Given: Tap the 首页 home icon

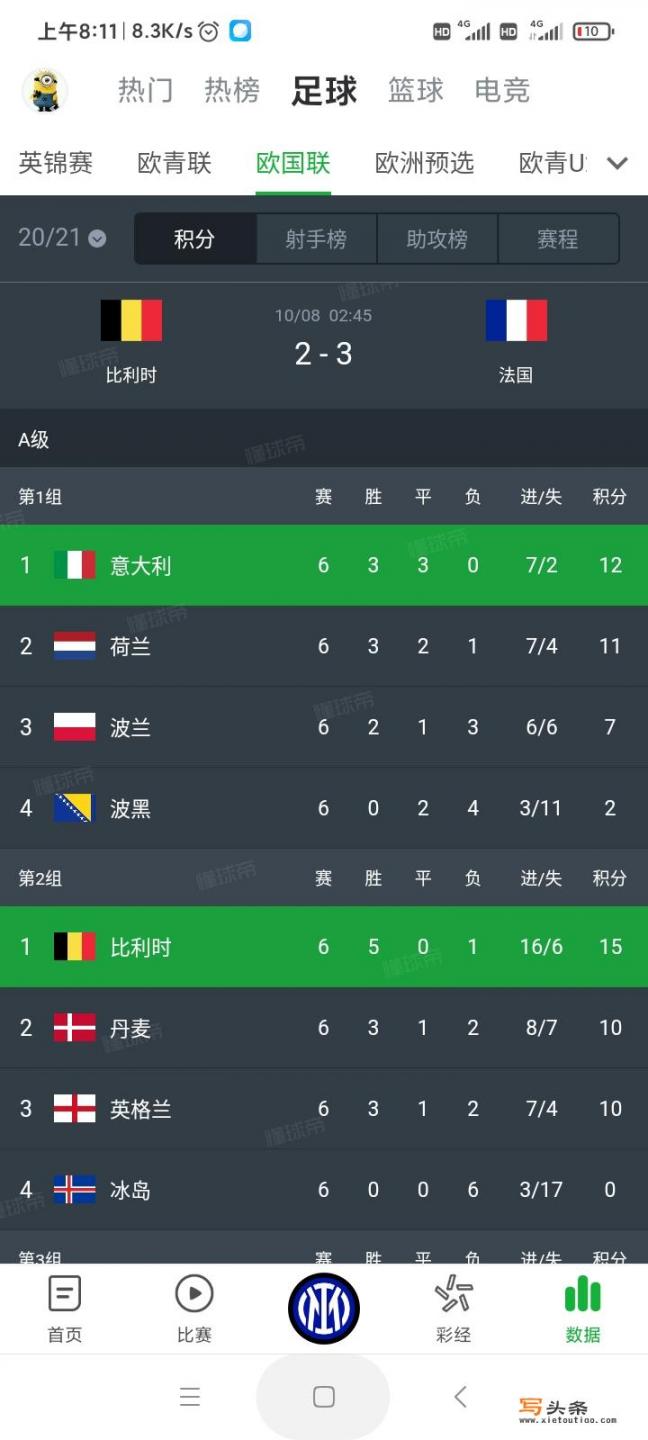Looking at the screenshot, I should (x=65, y=1294).
